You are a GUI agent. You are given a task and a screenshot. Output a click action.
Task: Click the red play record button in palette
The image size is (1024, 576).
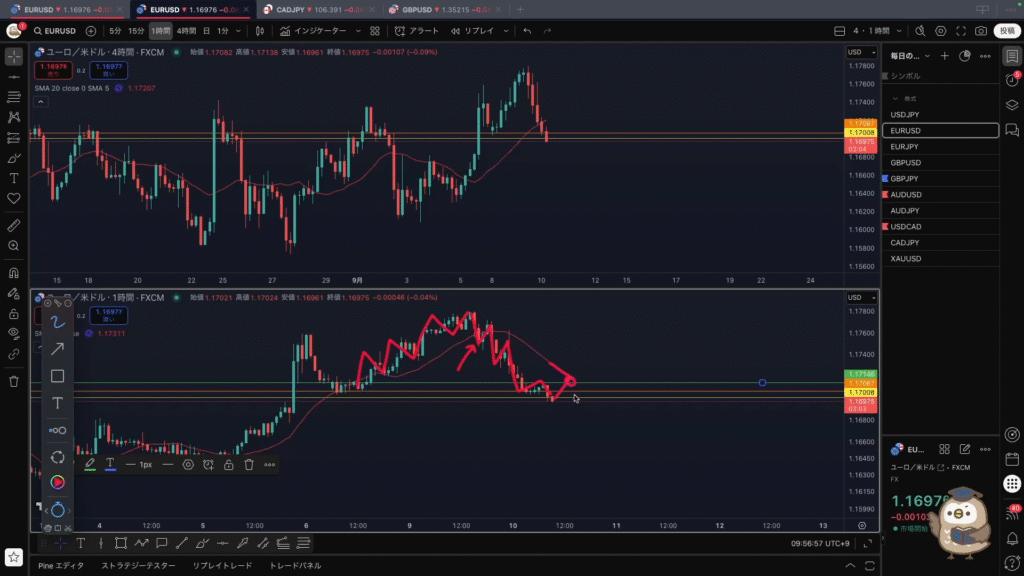[x=57, y=483]
